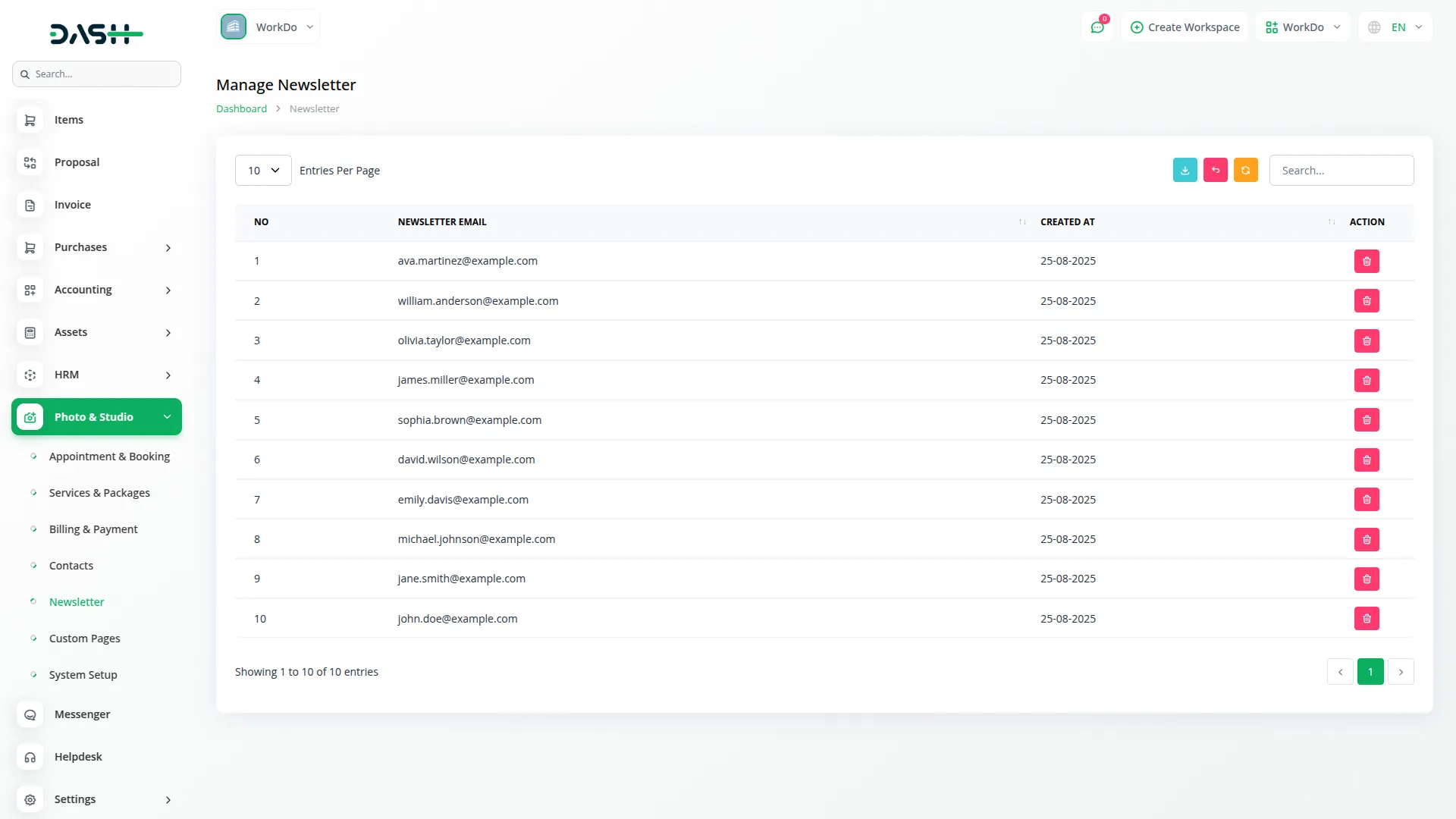Open the chat messages icon in header
Viewport: 1456px width, 819px height.
point(1097,27)
